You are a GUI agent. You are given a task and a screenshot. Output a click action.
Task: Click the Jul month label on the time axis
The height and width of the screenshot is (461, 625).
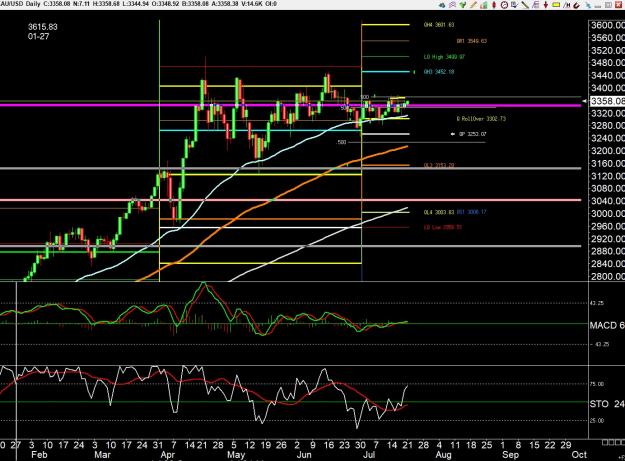369,455
